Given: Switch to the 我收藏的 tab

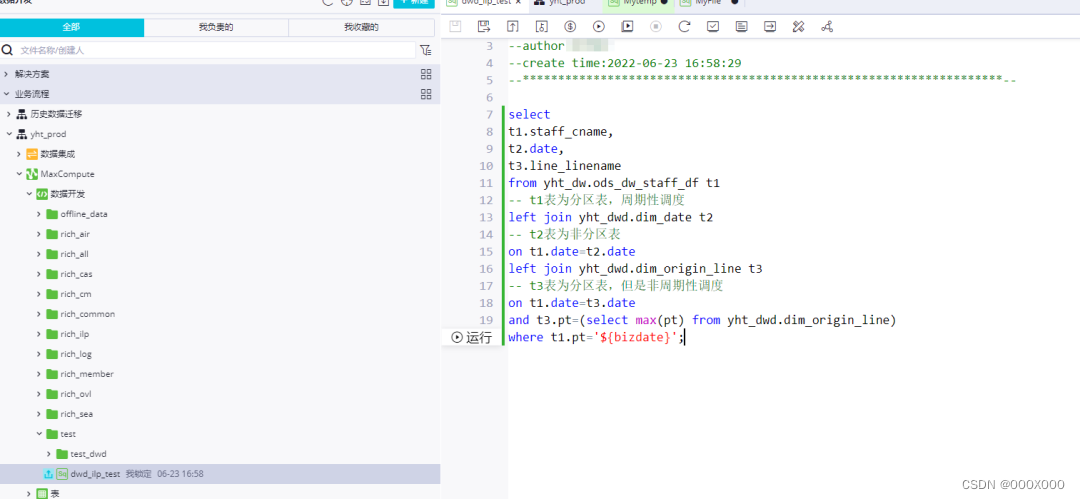Looking at the screenshot, I should [x=362, y=28].
